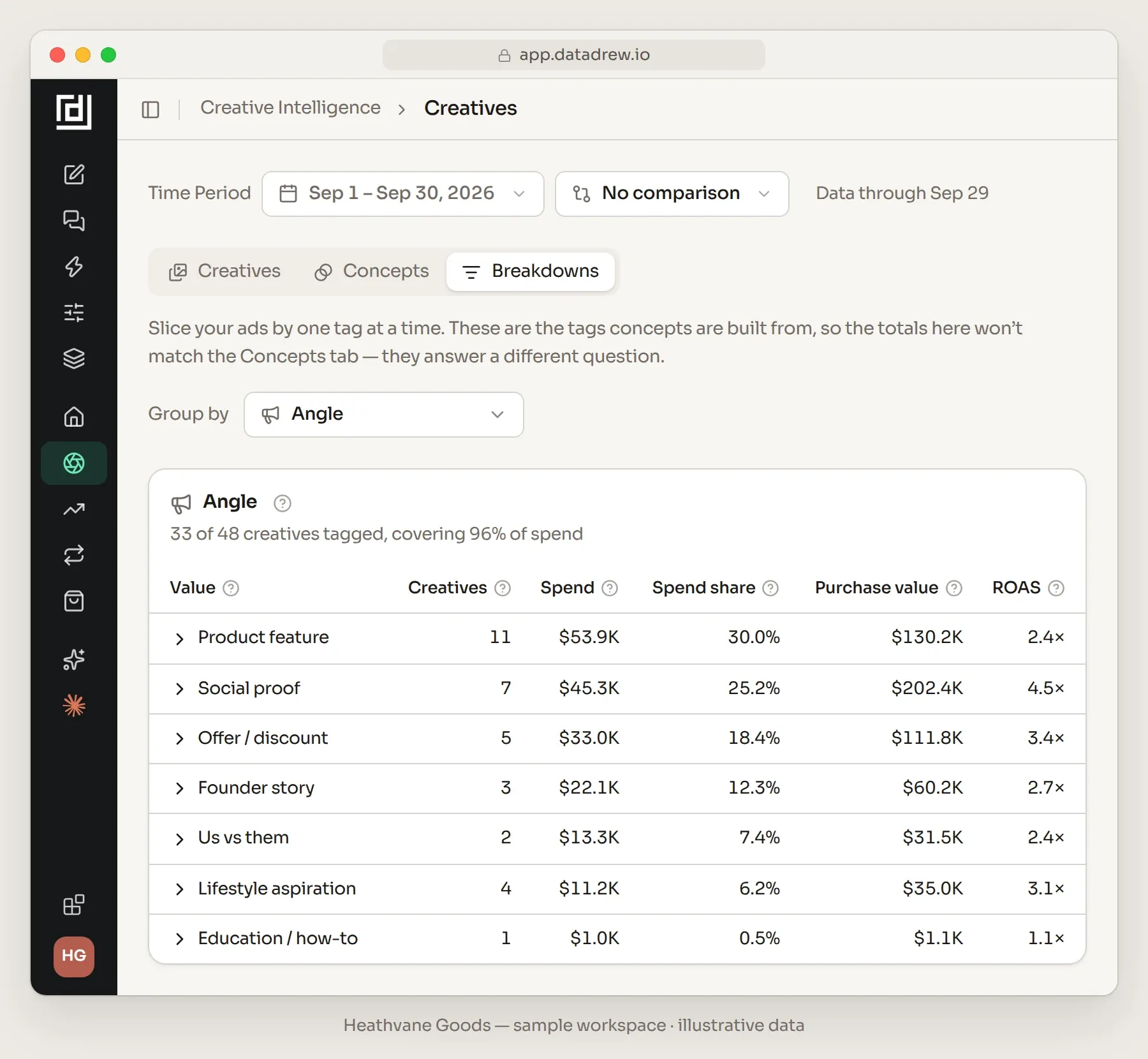Go to the home icon in sidebar

point(74,417)
